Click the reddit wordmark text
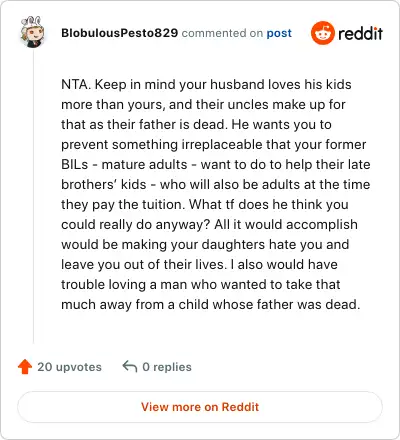Viewport: 400px width, 440px height. (x=360, y=33)
